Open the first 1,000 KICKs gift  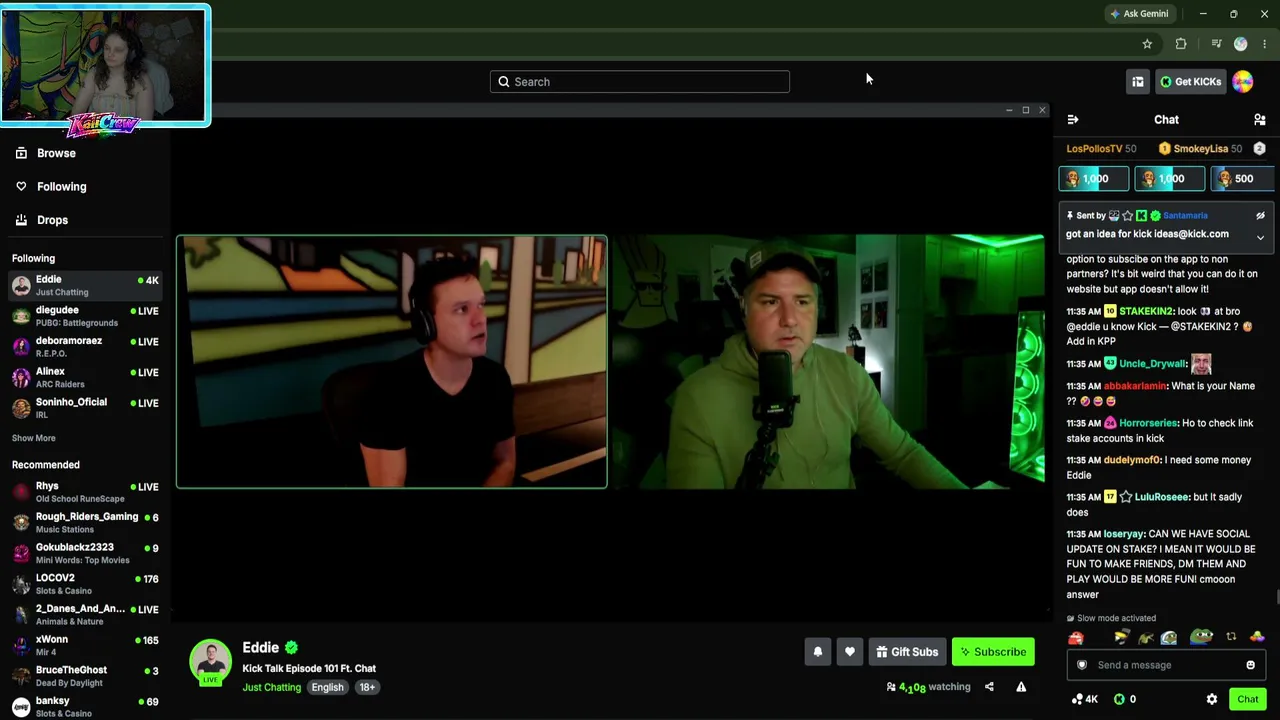1094,179
